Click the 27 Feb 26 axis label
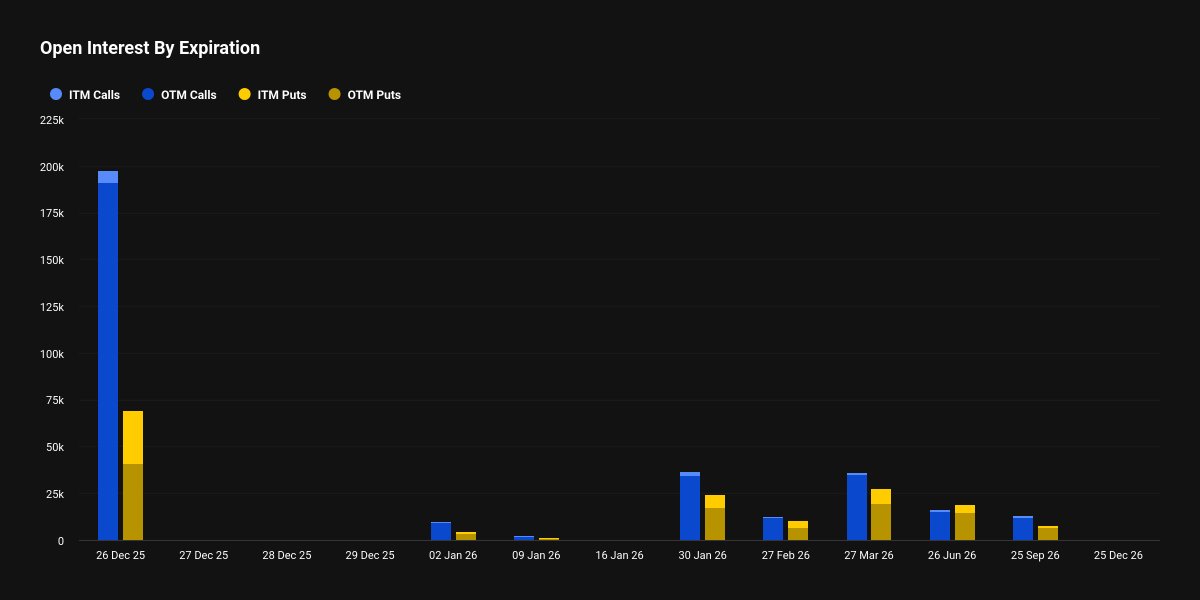The image size is (1200, 600). pyautogui.click(x=785, y=555)
